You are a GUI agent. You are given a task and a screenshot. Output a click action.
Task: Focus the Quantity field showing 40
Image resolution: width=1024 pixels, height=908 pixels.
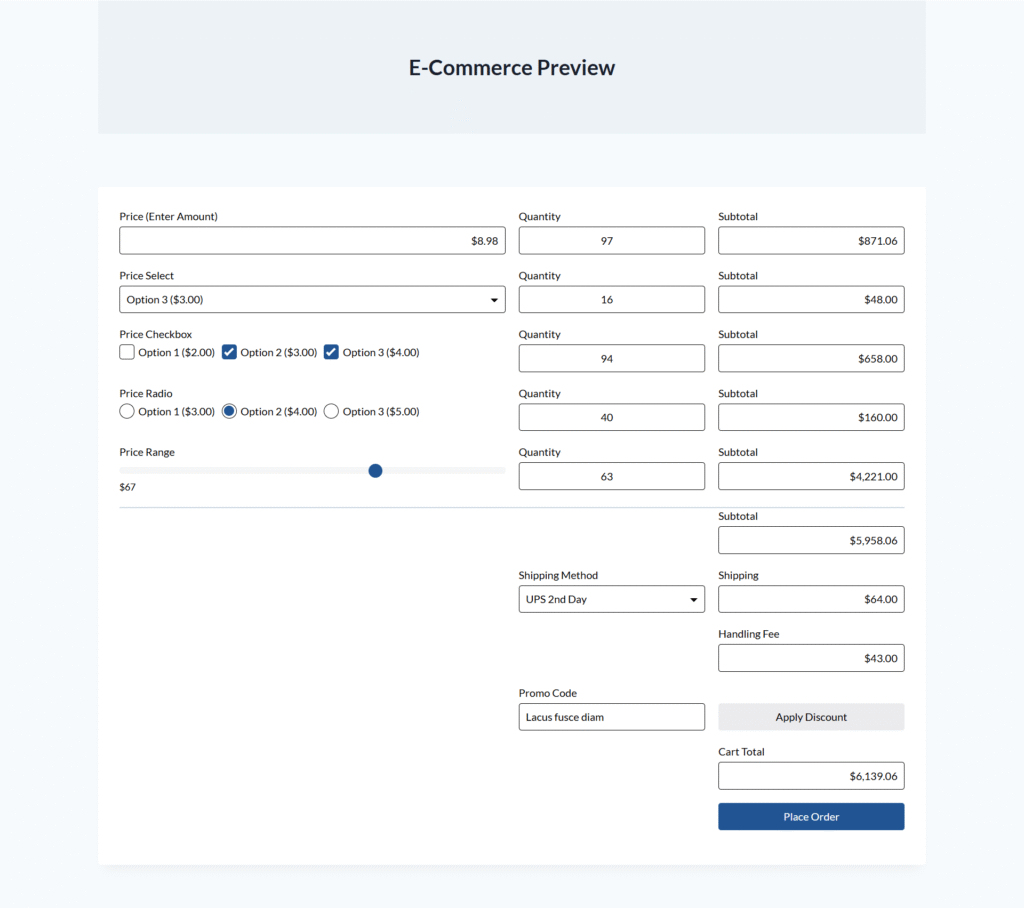611,417
